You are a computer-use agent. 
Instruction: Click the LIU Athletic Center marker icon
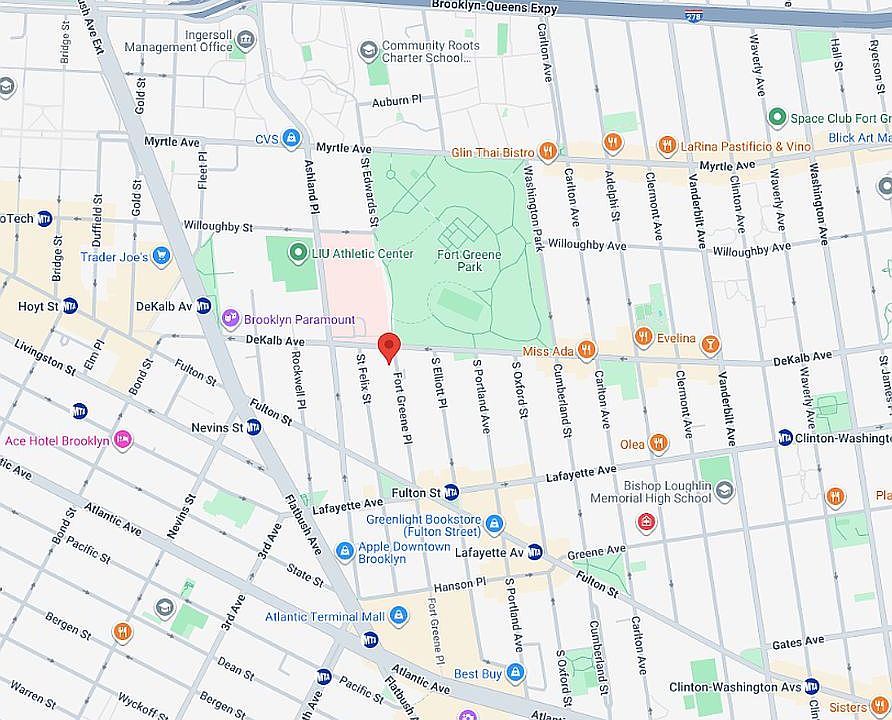[x=298, y=253]
